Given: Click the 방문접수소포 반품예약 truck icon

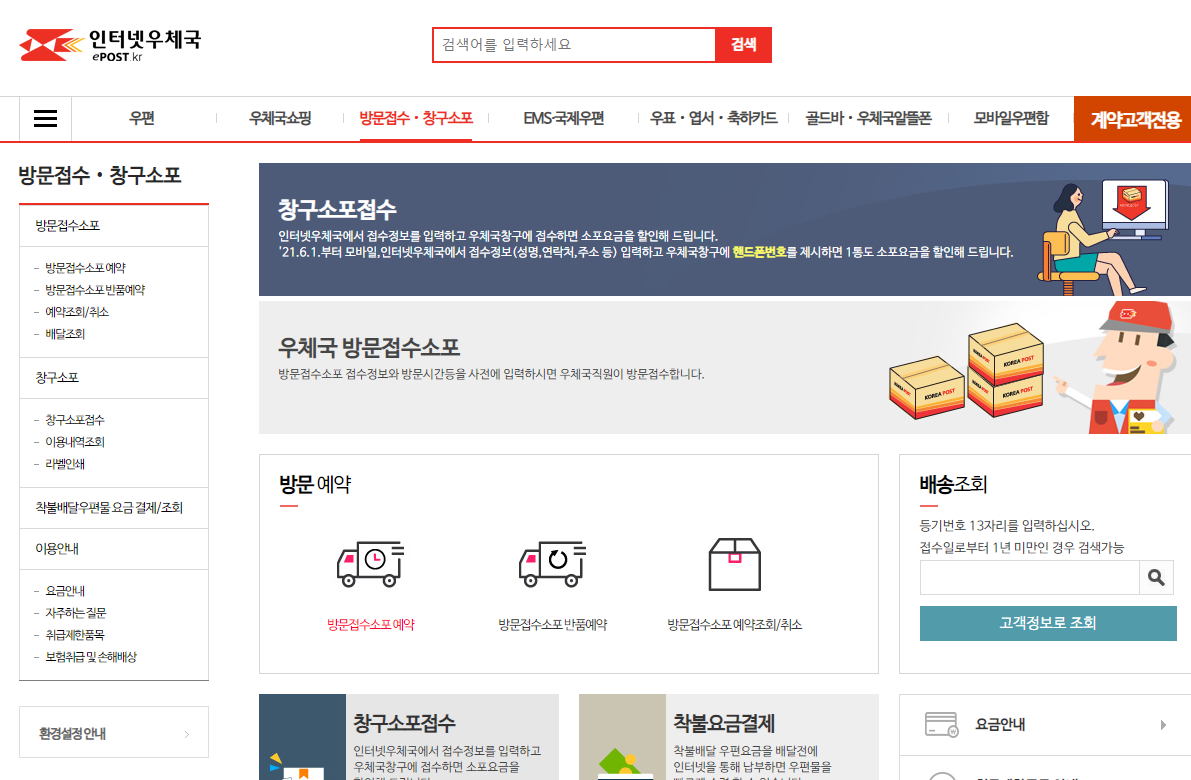Looking at the screenshot, I should [x=552, y=564].
